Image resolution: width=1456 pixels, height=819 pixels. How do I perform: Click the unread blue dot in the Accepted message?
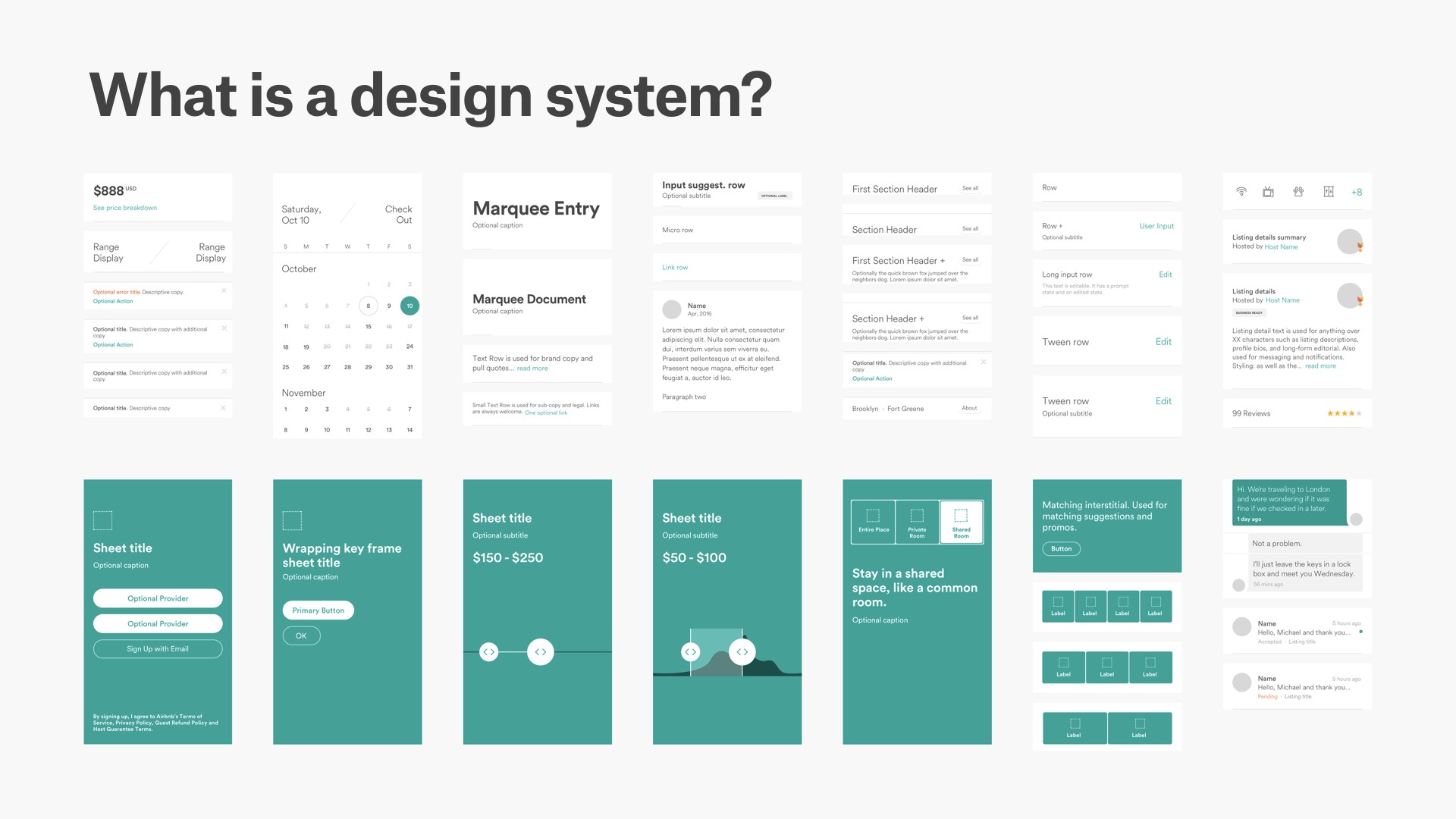1360,632
